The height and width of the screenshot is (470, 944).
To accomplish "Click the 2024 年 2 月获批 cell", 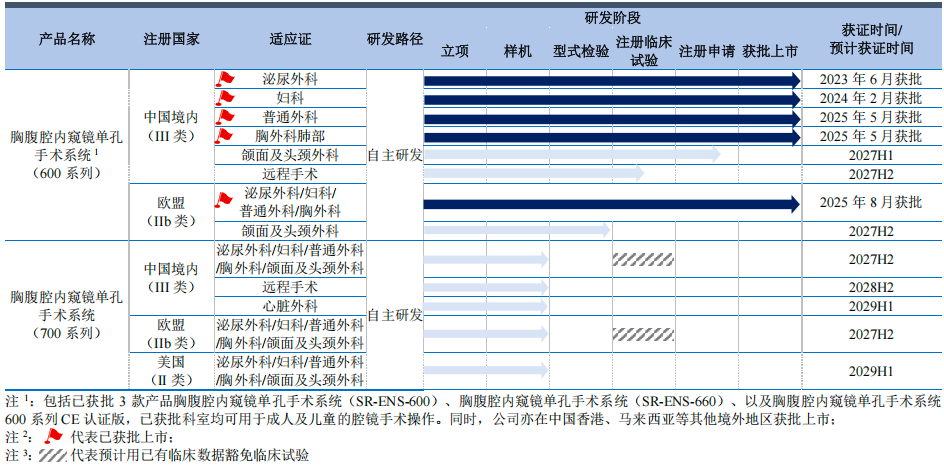I will tap(871, 97).
